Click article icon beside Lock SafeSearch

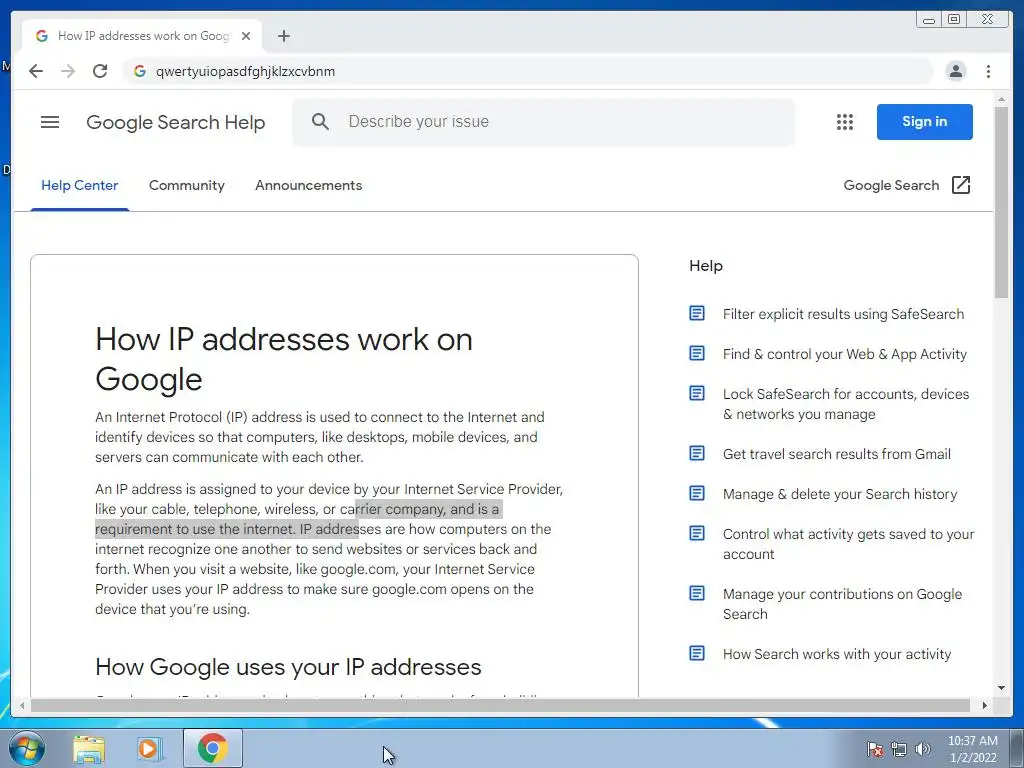point(697,393)
